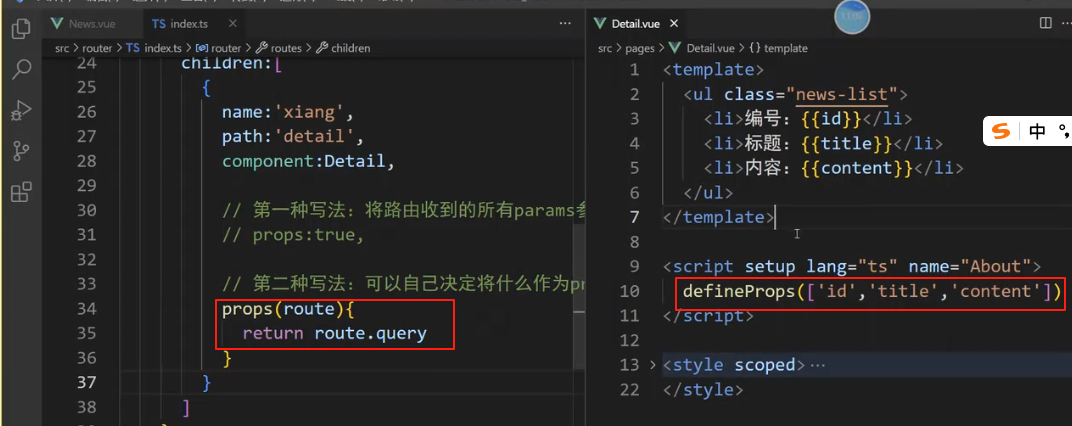Image resolution: width=1072 pixels, height=426 pixels.
Task: Click "path:'detail'" in index.ts
Action: pos(292,137)
